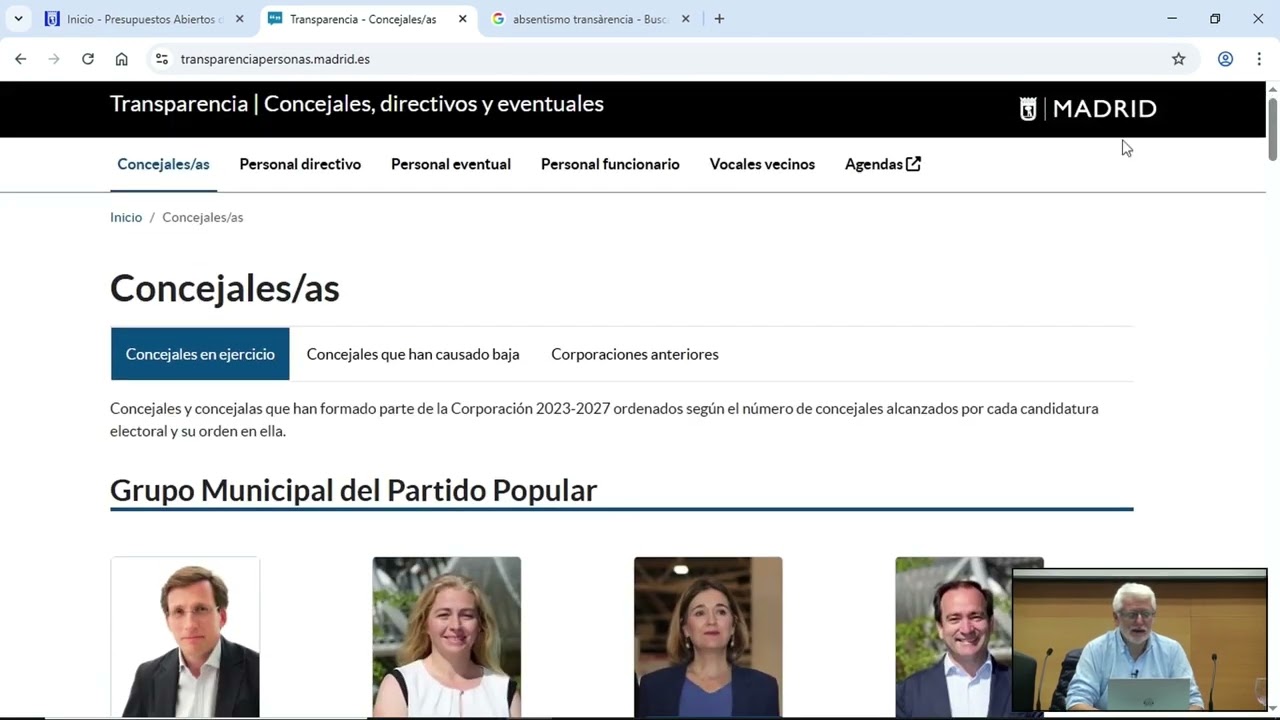Select Concejales que han causado baja tab
This screenshot has height=720, width=1280.
pos(413,354)
